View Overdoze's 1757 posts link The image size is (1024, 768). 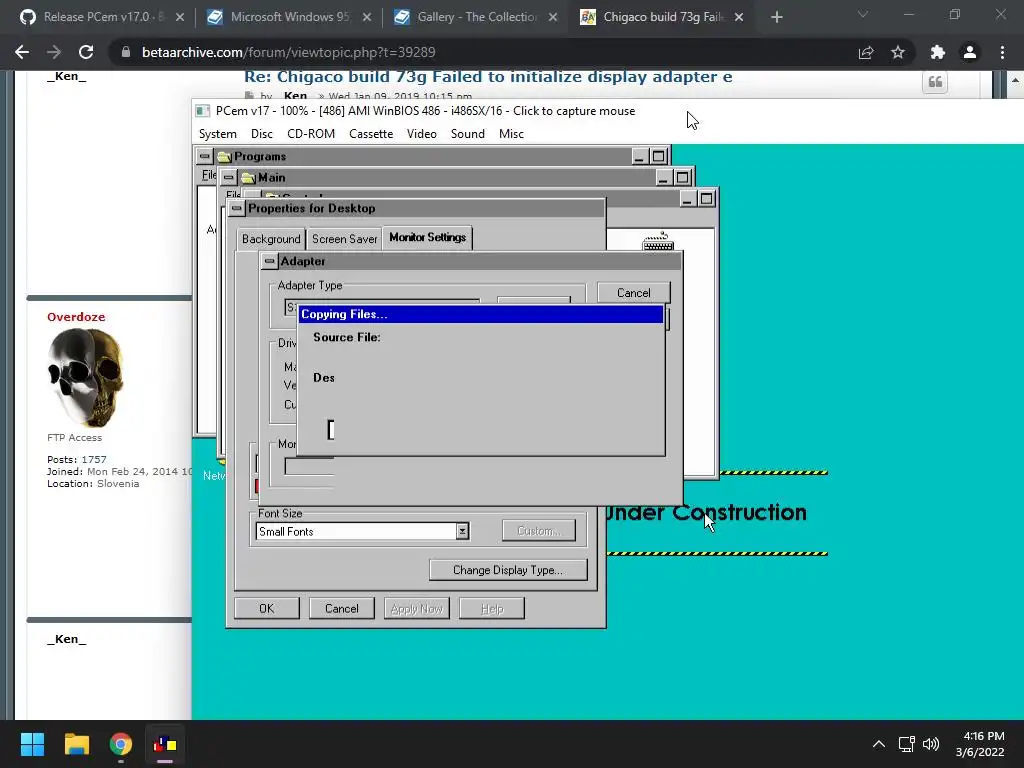click(x=93, y=460)
